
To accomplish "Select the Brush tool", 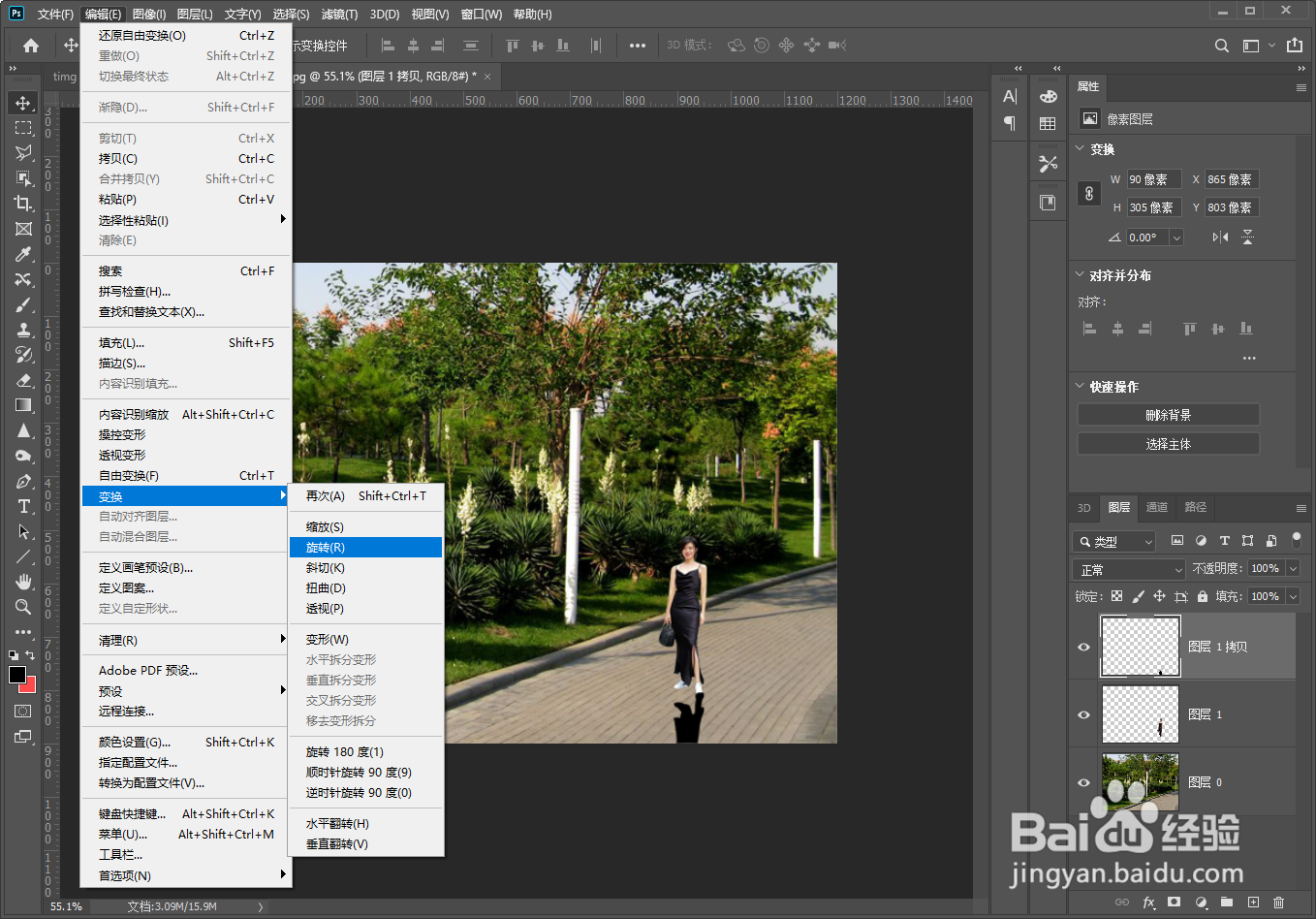I will 23,304.
